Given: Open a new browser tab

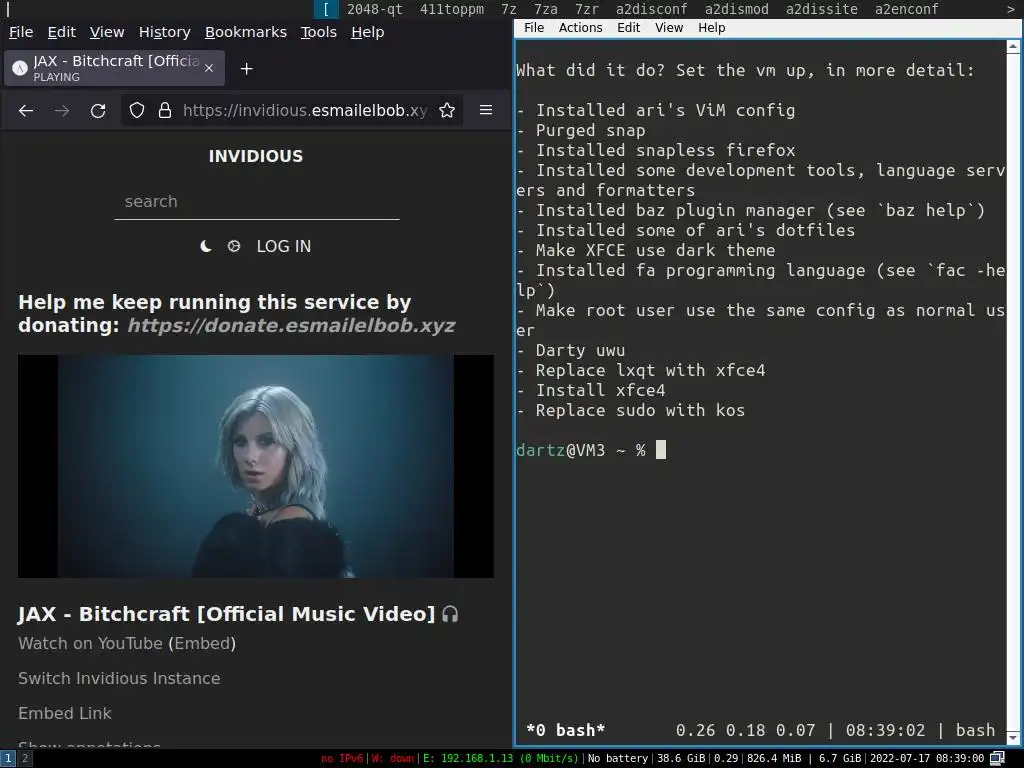Looking at the screenshot, I should pos(246,69).
